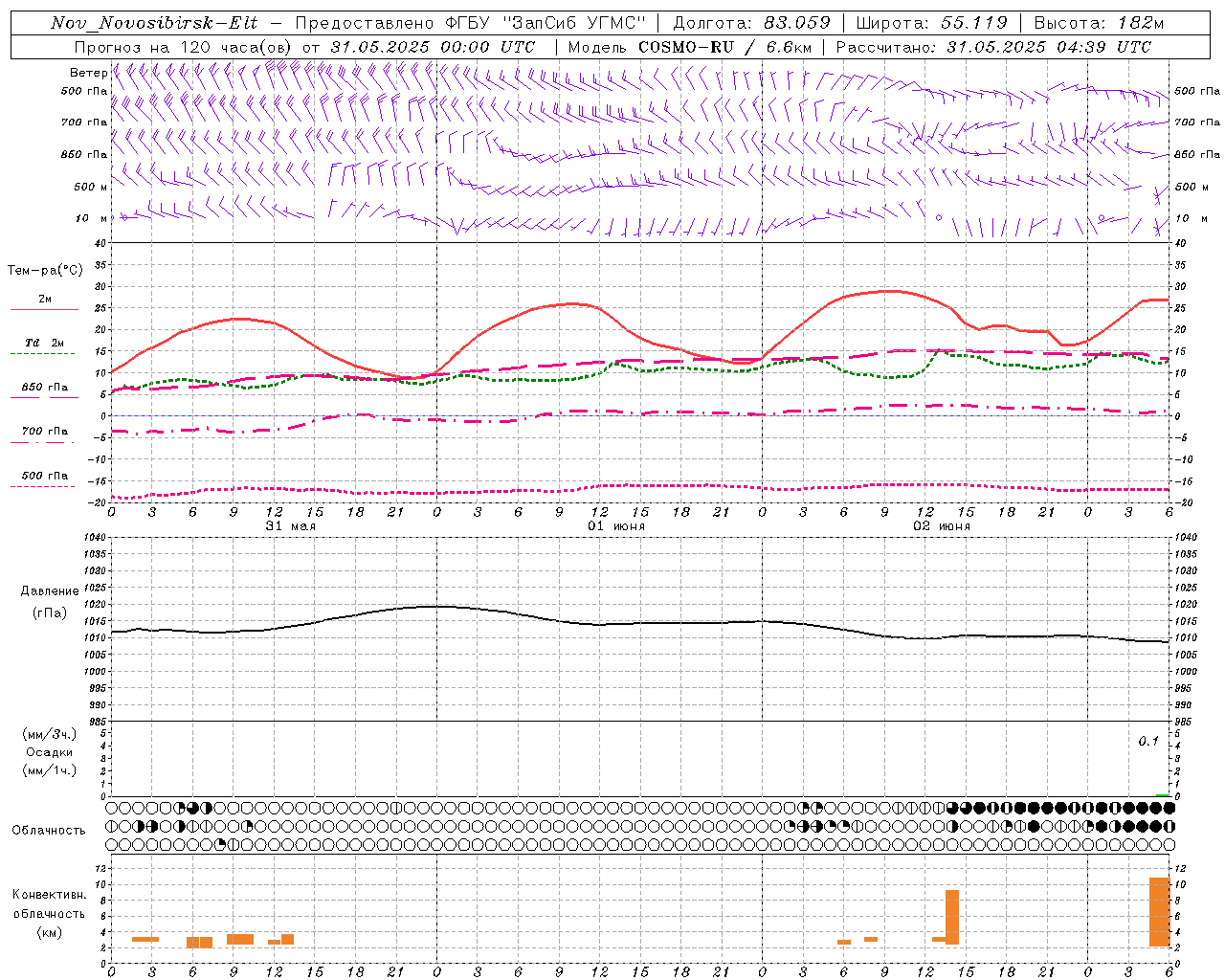Click the Рассчитано: 31.05.2025 04:39 UTC timestamp
The height and width of the screenshot is (980, 1225).
pyautogui.click(x=993, y=47)
